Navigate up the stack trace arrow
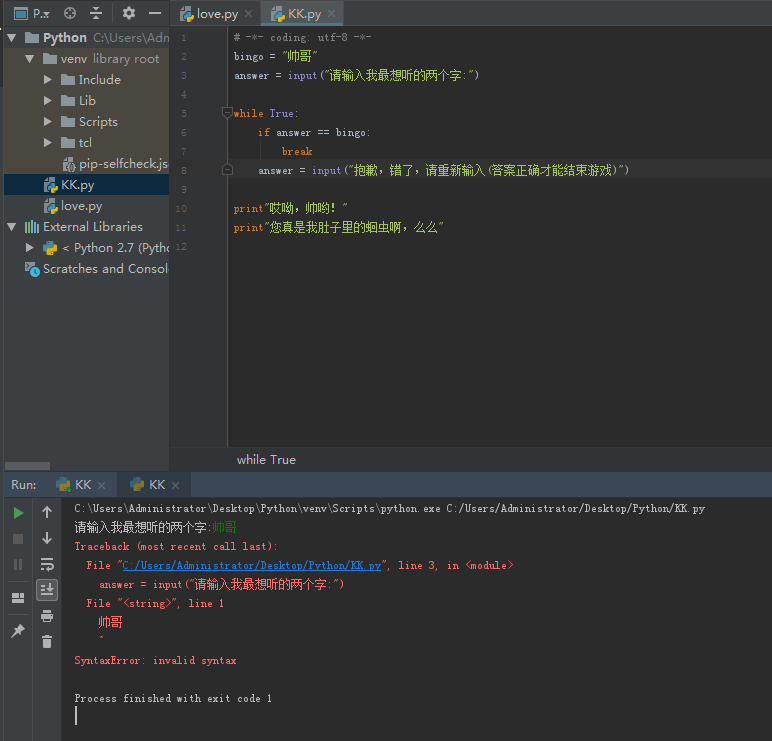772x741 pixels. coord(47,513)
